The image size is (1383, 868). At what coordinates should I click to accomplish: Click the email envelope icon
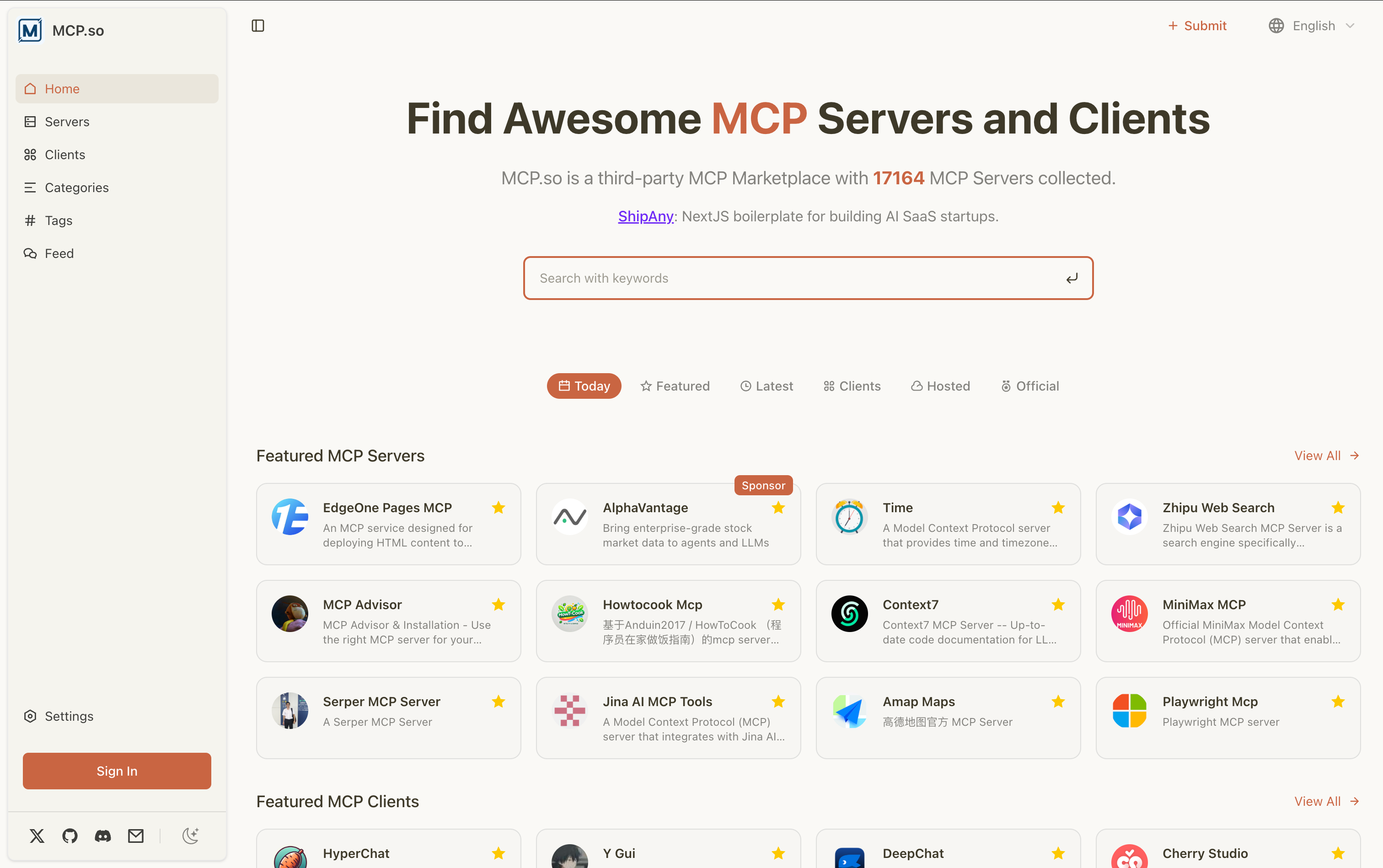click(136, 836)
